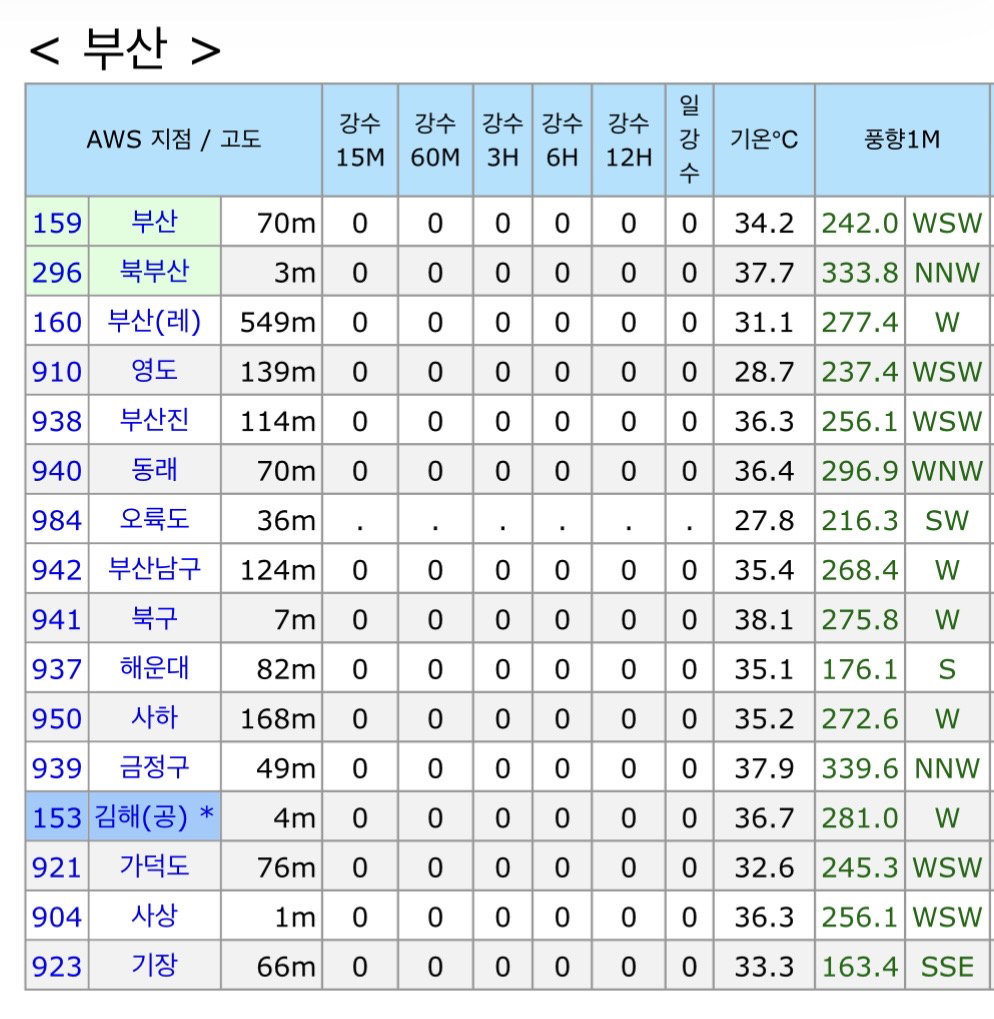Open the 오륙도 station link
Viewport: 994px width, 1019px height.
(x=154, y=519)
